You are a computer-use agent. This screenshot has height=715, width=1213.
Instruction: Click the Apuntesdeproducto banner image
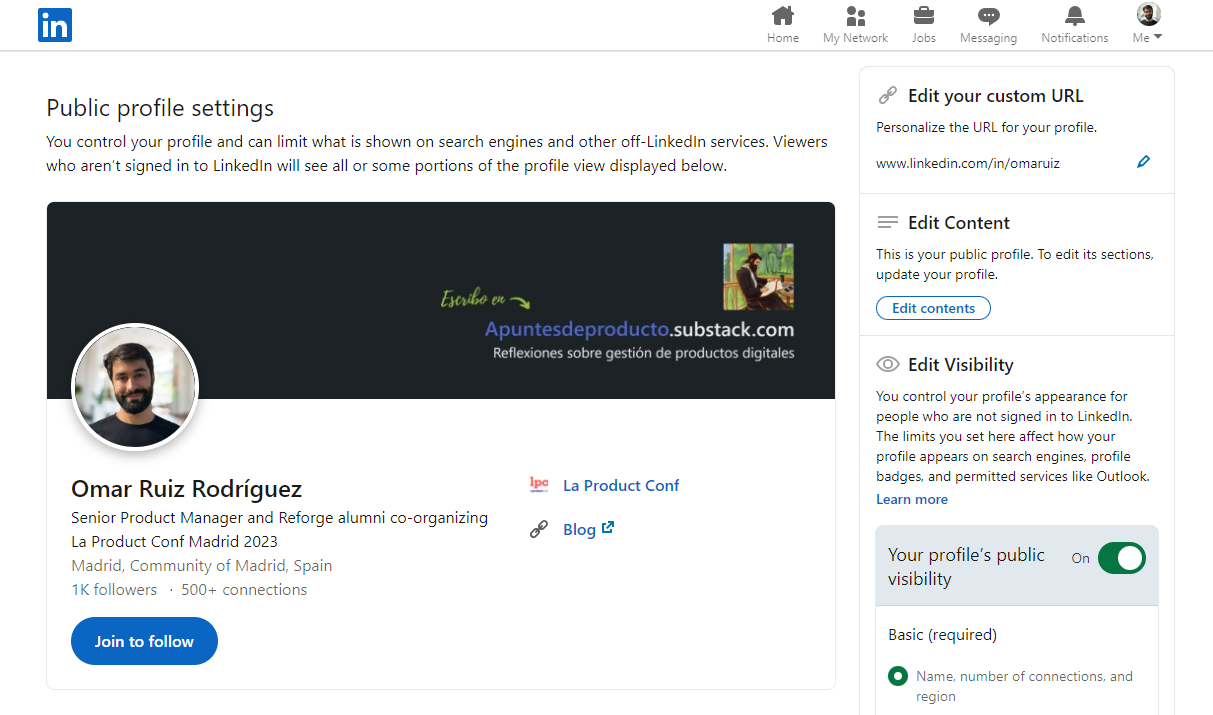(441, 300)
